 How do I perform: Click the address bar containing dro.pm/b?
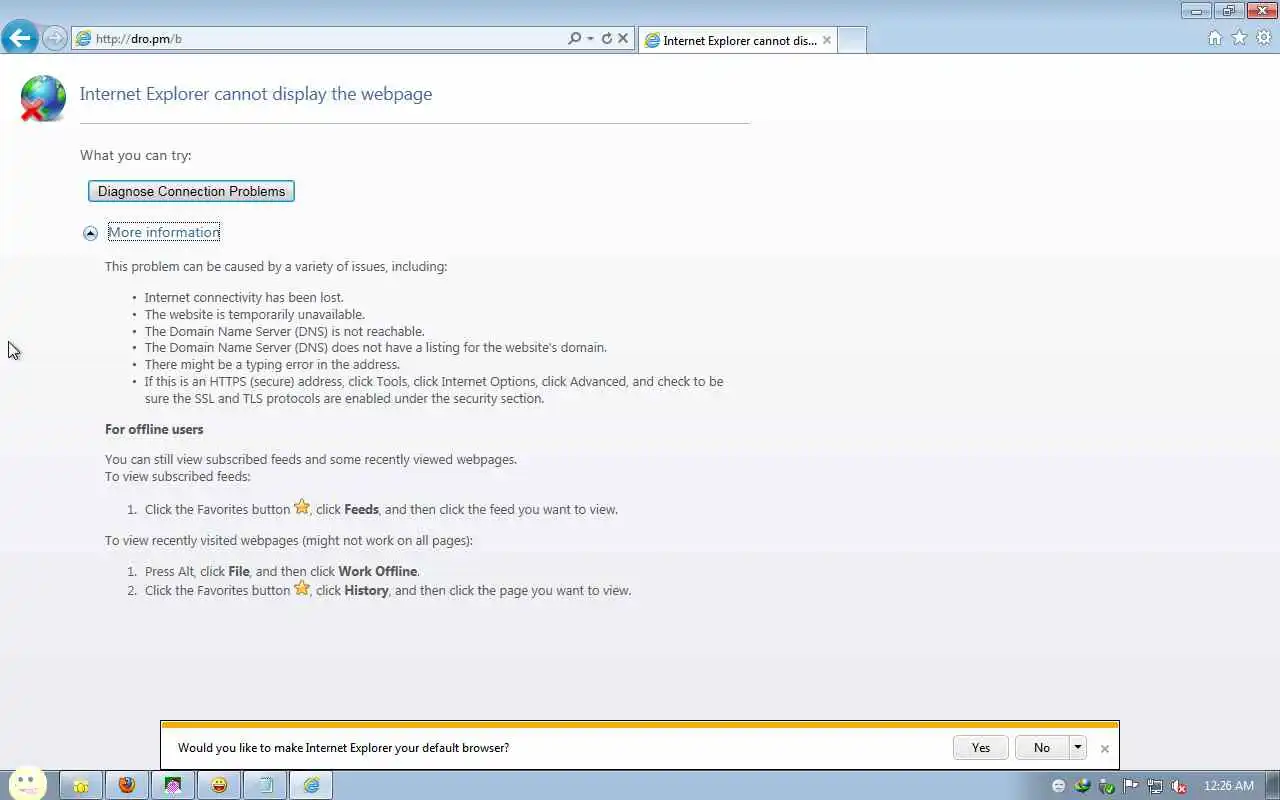[318, 39]
